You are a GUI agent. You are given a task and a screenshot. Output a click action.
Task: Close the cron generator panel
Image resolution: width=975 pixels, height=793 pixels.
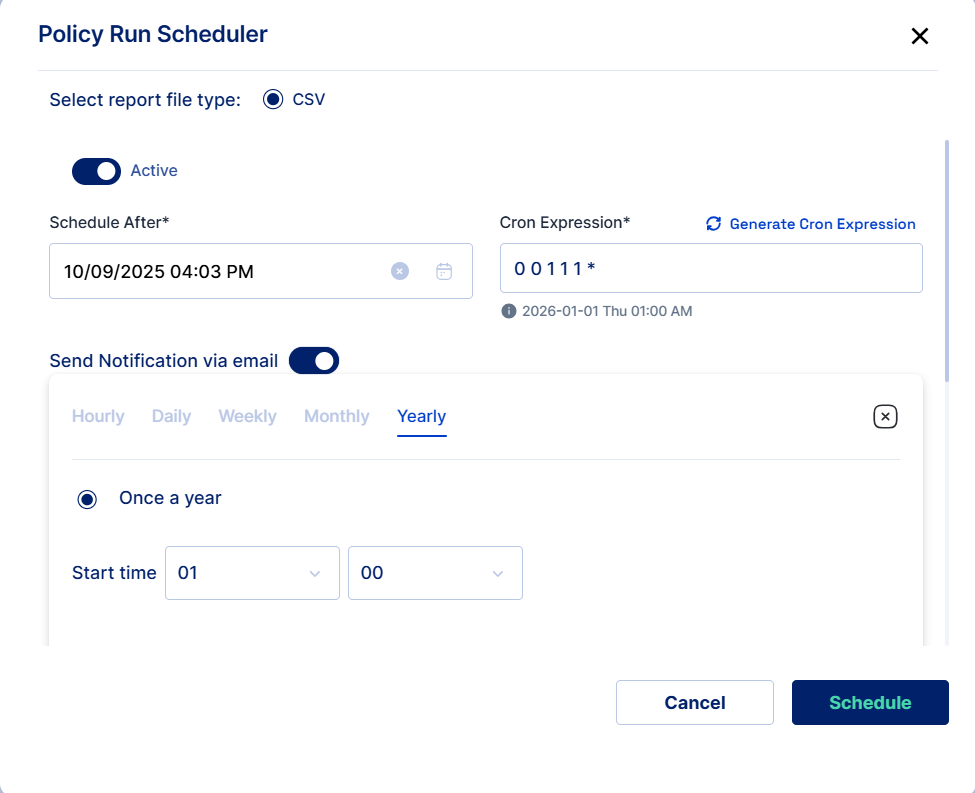pyautogui.click(x=885, y=417)
